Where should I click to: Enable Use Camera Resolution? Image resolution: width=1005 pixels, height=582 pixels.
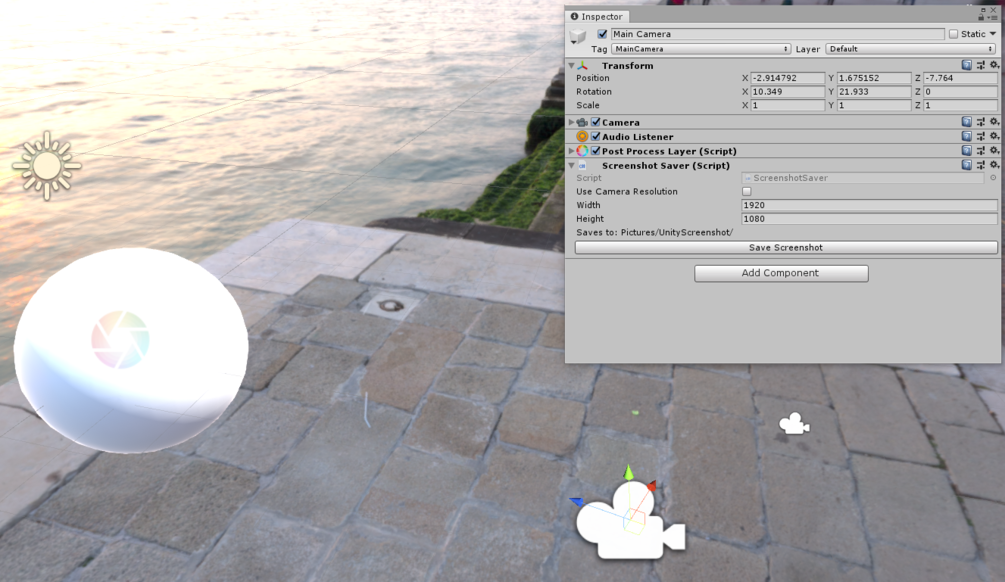(747, 191)
